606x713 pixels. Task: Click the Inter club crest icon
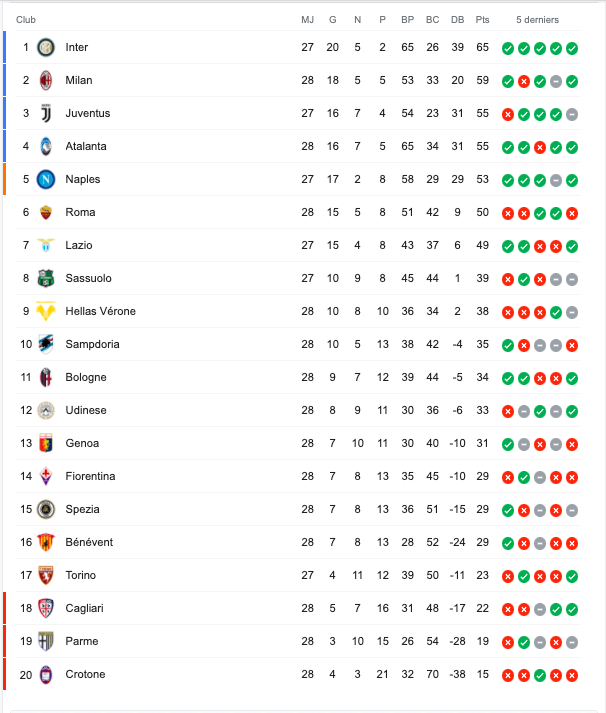[45, 47]
